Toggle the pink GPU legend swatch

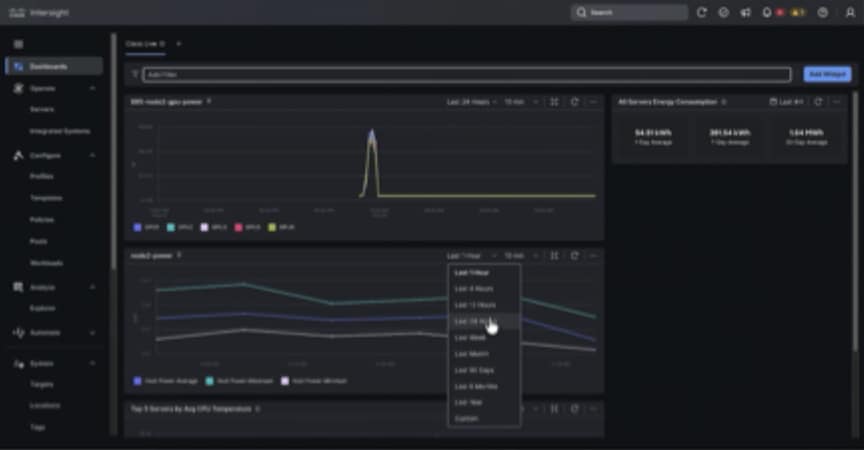click(239, 227)
